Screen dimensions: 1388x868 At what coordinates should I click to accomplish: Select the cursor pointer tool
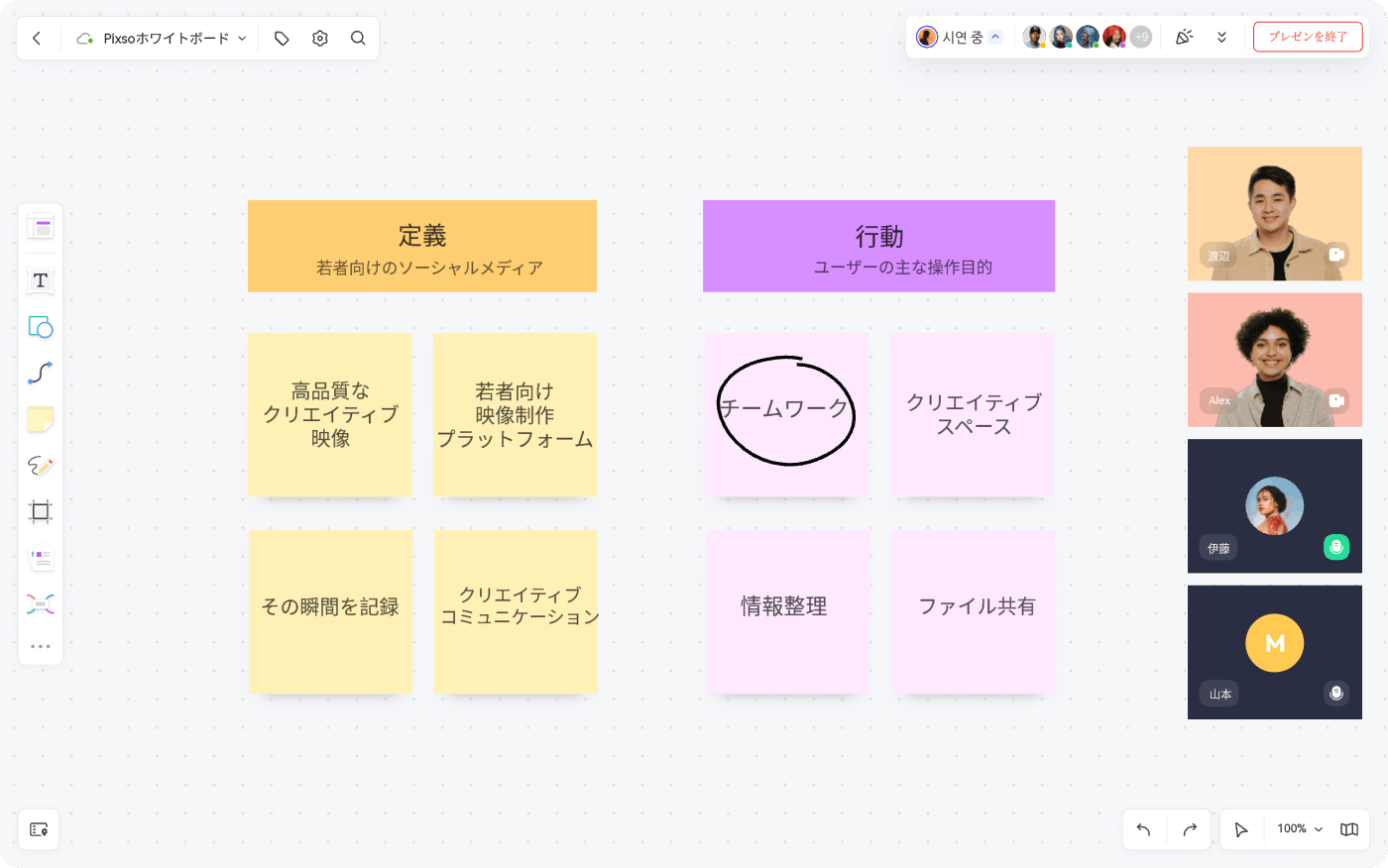[x=1241, y=829]
